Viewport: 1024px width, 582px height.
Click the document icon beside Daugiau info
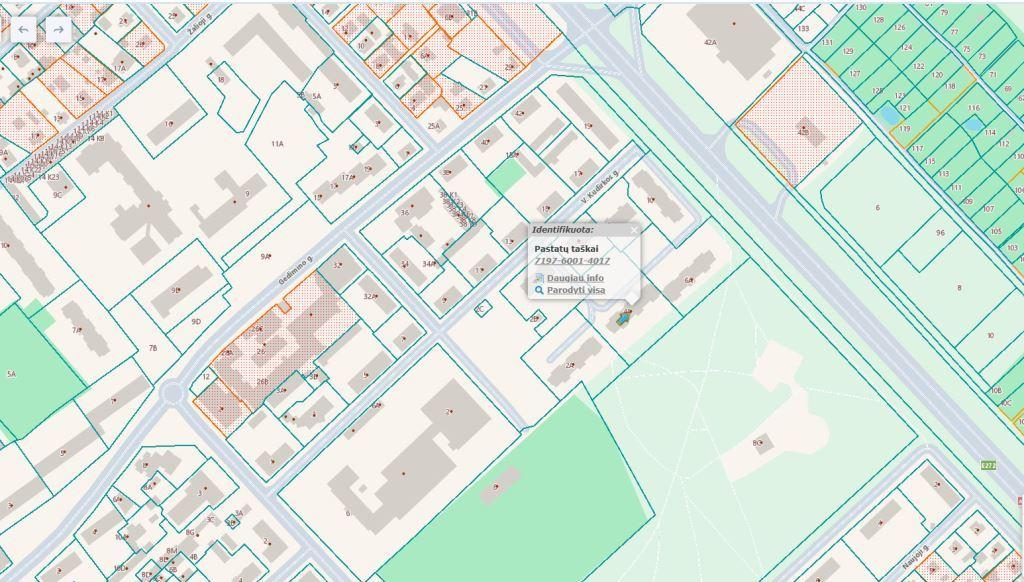[539, 278]
